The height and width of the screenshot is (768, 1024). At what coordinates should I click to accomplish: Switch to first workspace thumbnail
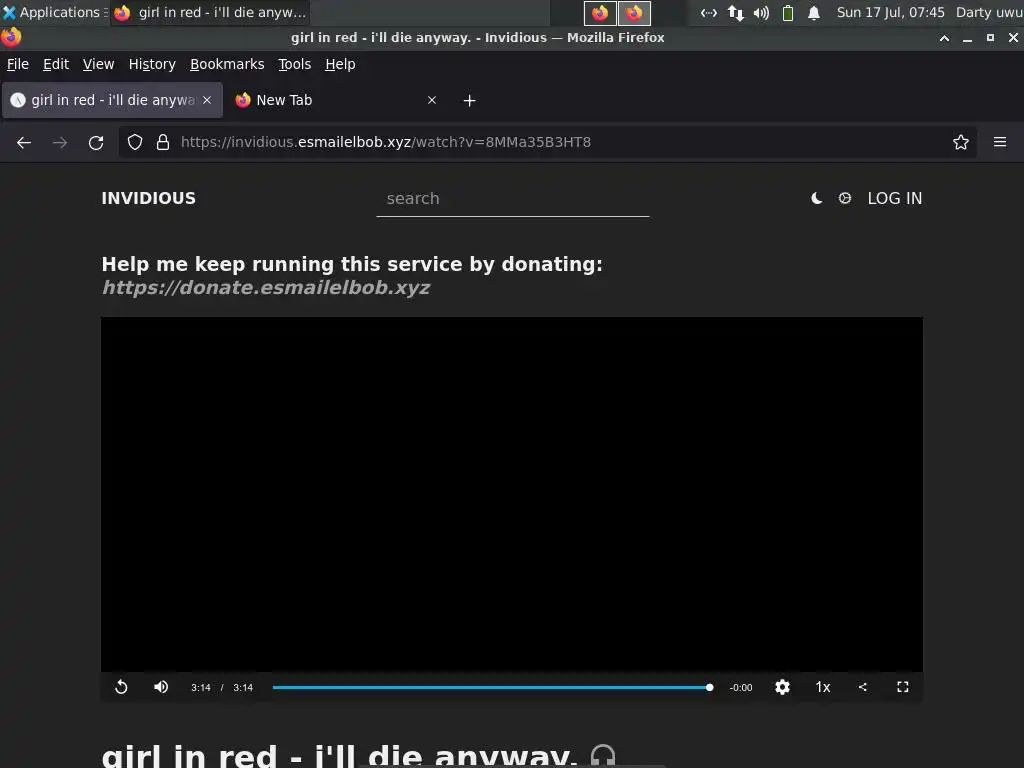click(600, 12)
